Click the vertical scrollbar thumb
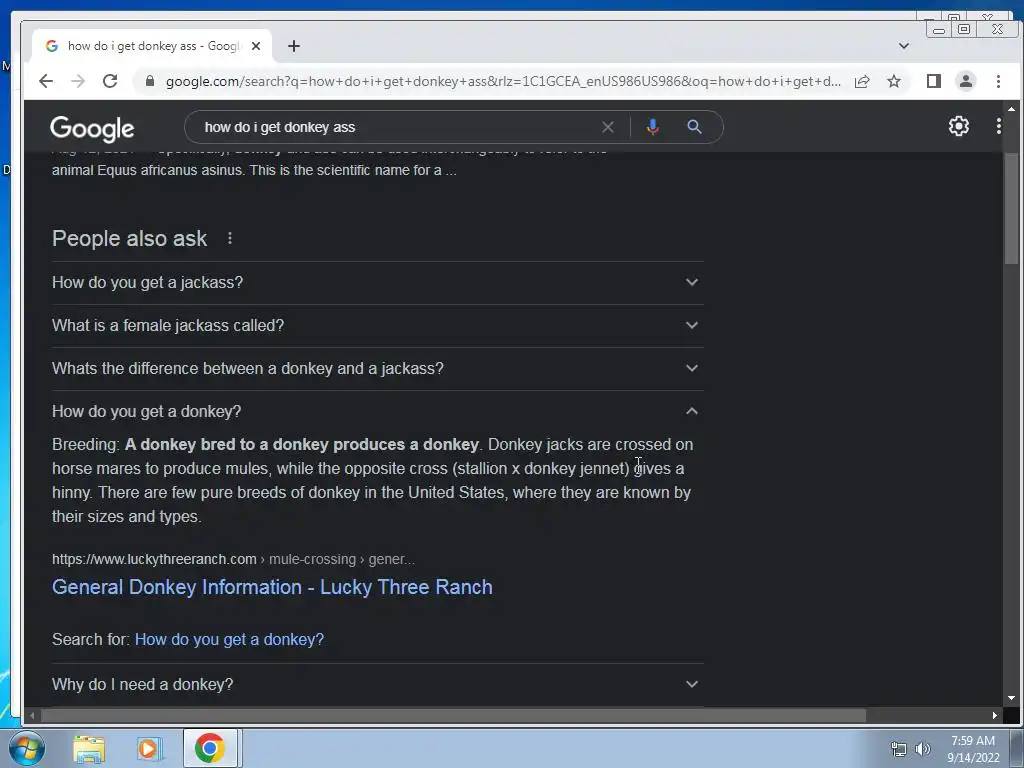The width and height of the screenshot is (1024, 768). click(1011, 208)
